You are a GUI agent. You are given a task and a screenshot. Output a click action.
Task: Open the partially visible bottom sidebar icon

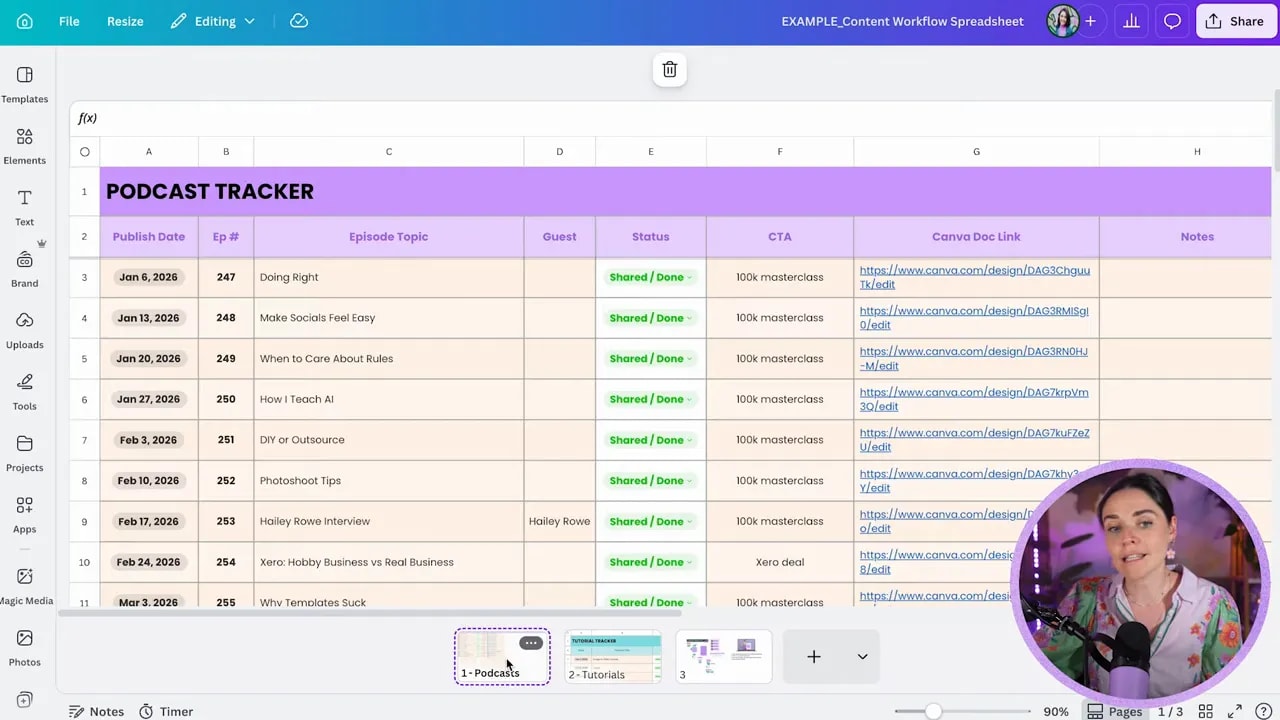[25, 700]
